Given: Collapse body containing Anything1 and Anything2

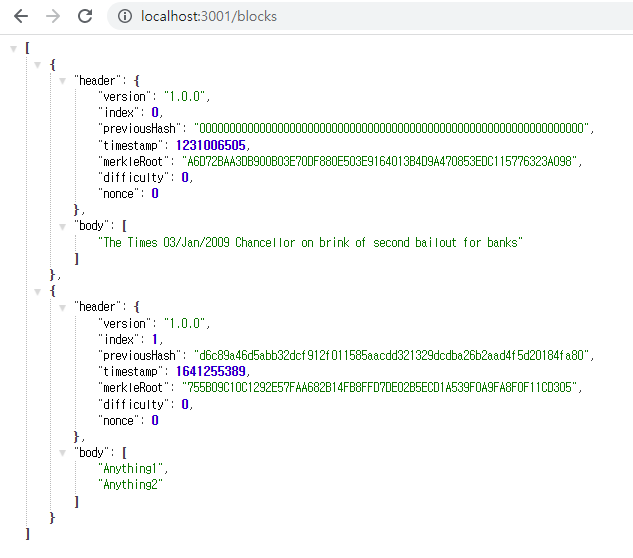Looking at the screenshot, I should point(62,453).
